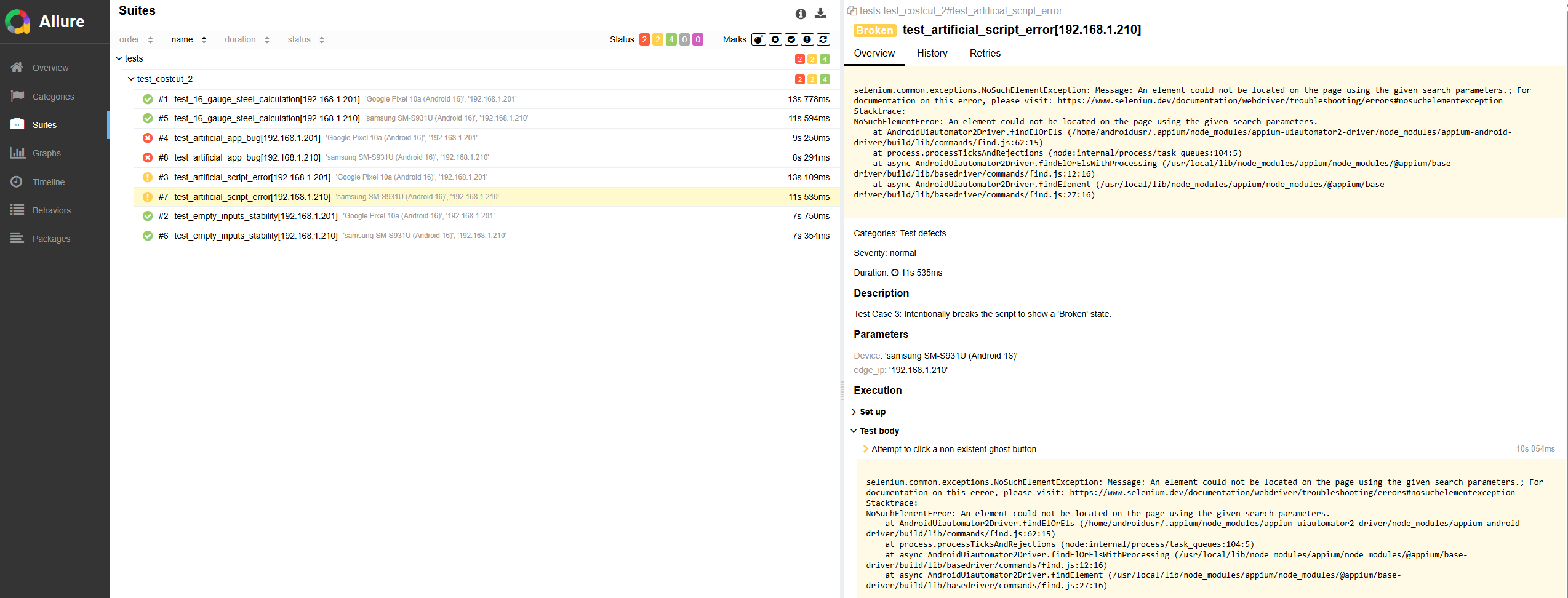Switch to the Overview tab
Viewport: 1568px width, 598px height.
(874, 54)
